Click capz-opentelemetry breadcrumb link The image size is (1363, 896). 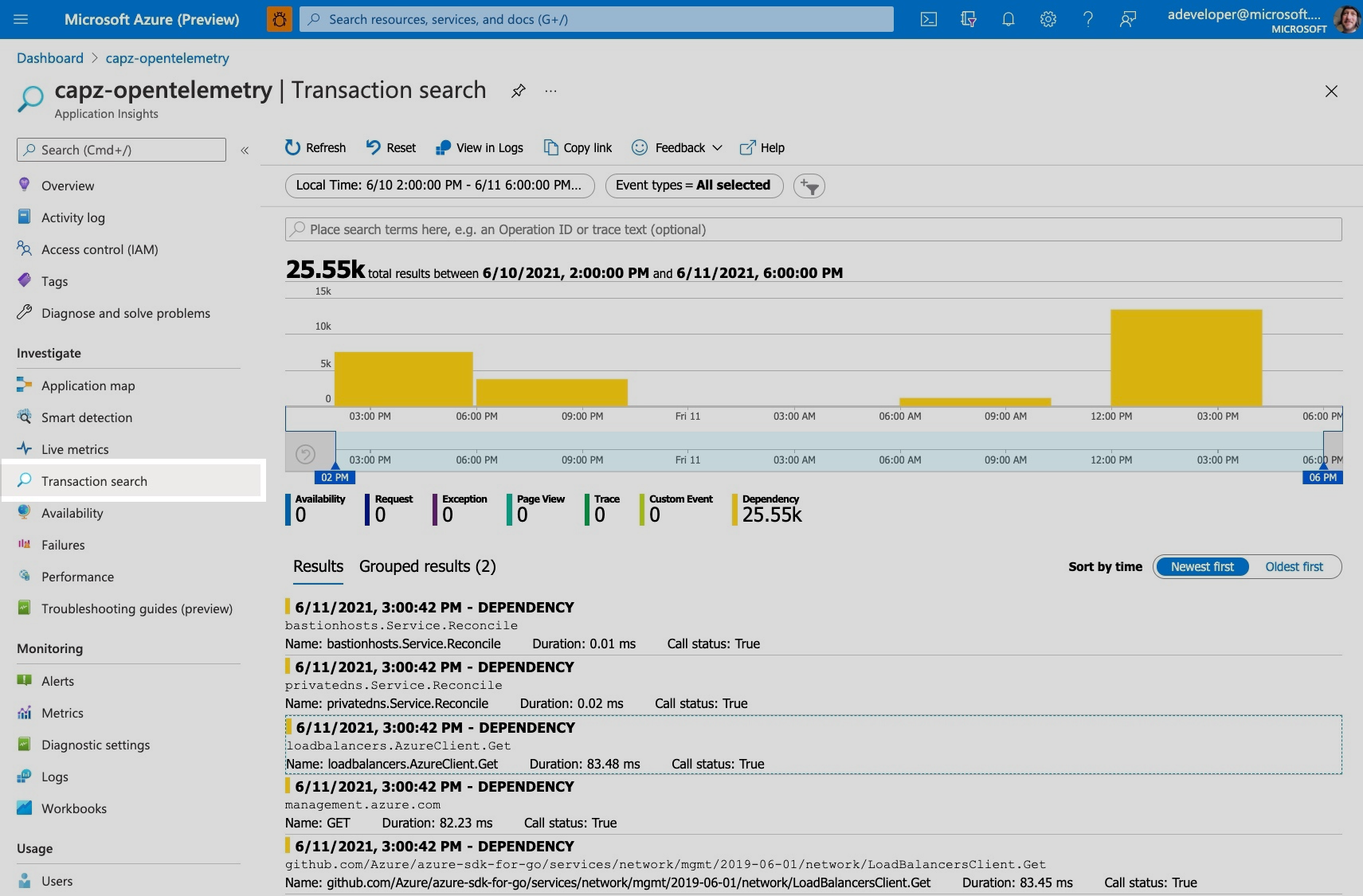[x=167, y=58]
